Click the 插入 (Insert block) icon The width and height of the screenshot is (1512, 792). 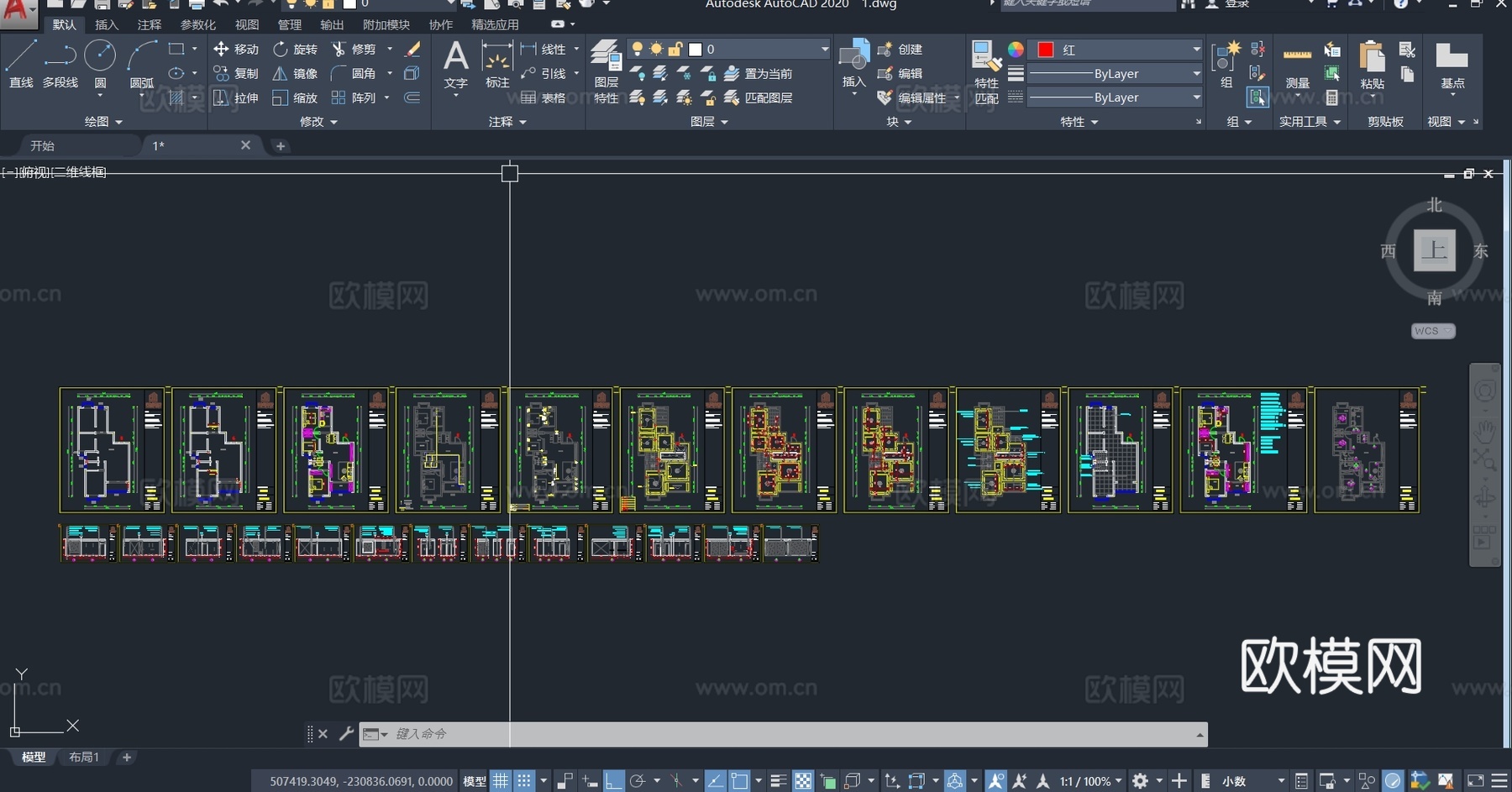click(854, 63)
